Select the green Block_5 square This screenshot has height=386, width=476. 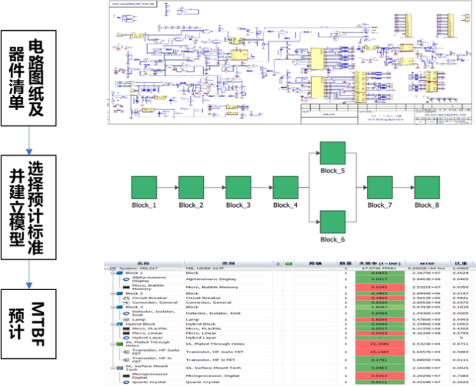pos(333,153)
